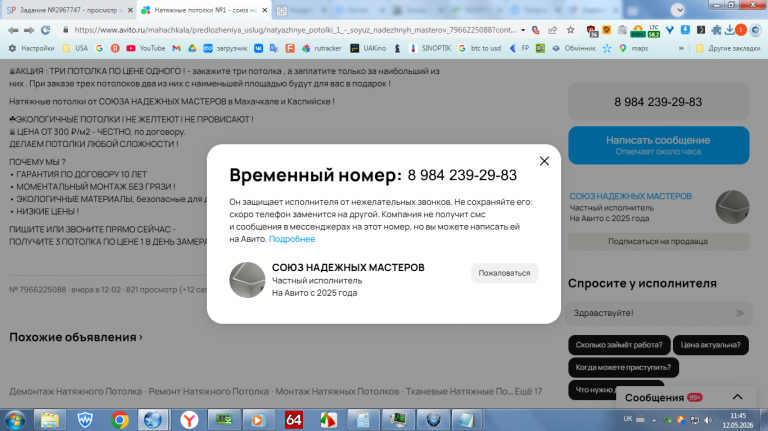This screenshot has width=768, height=431.
Task: Launch Google Chrome from taskbar
Action: click(120, 420)
